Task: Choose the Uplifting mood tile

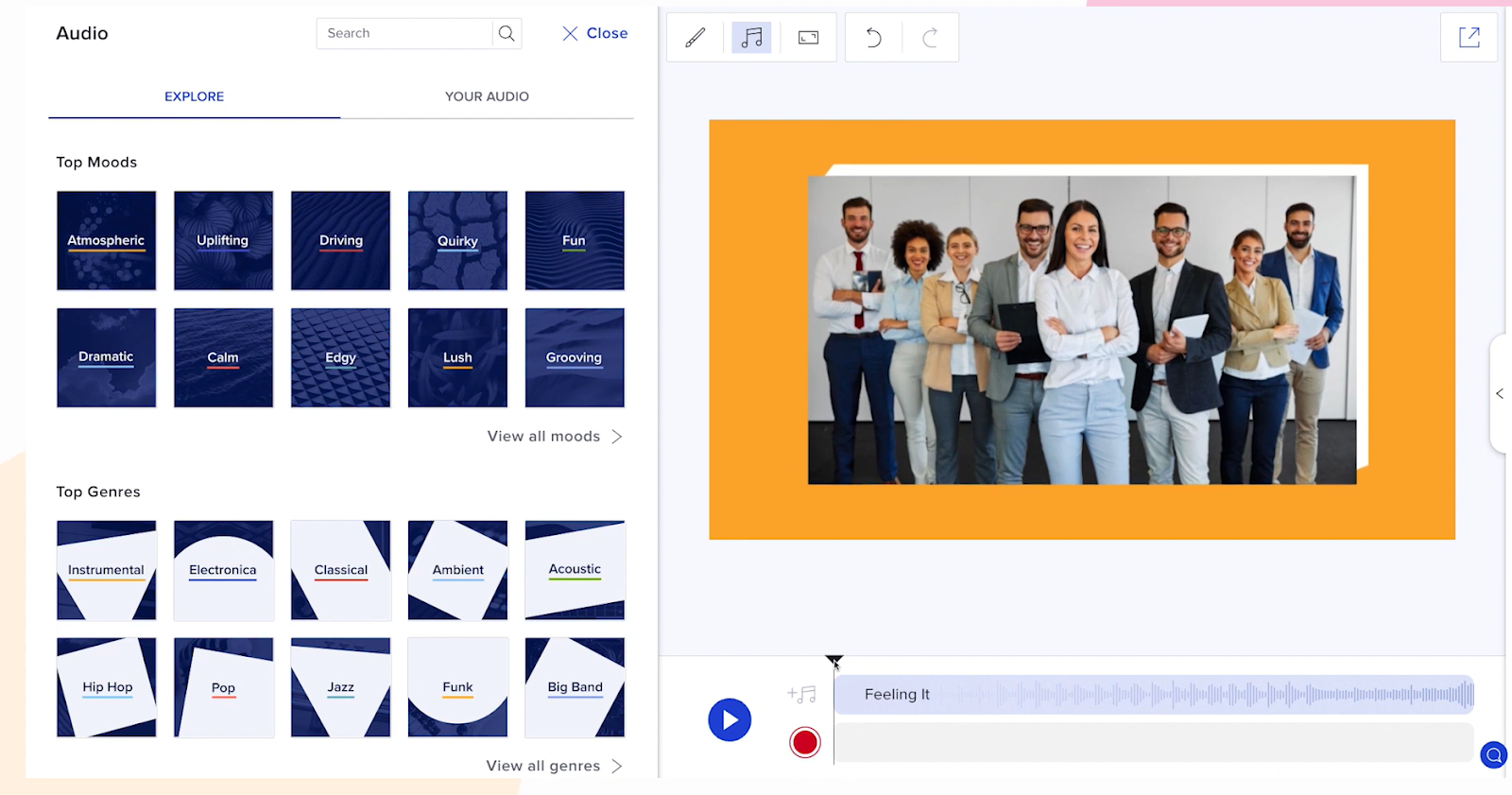Action: point(223,240)
